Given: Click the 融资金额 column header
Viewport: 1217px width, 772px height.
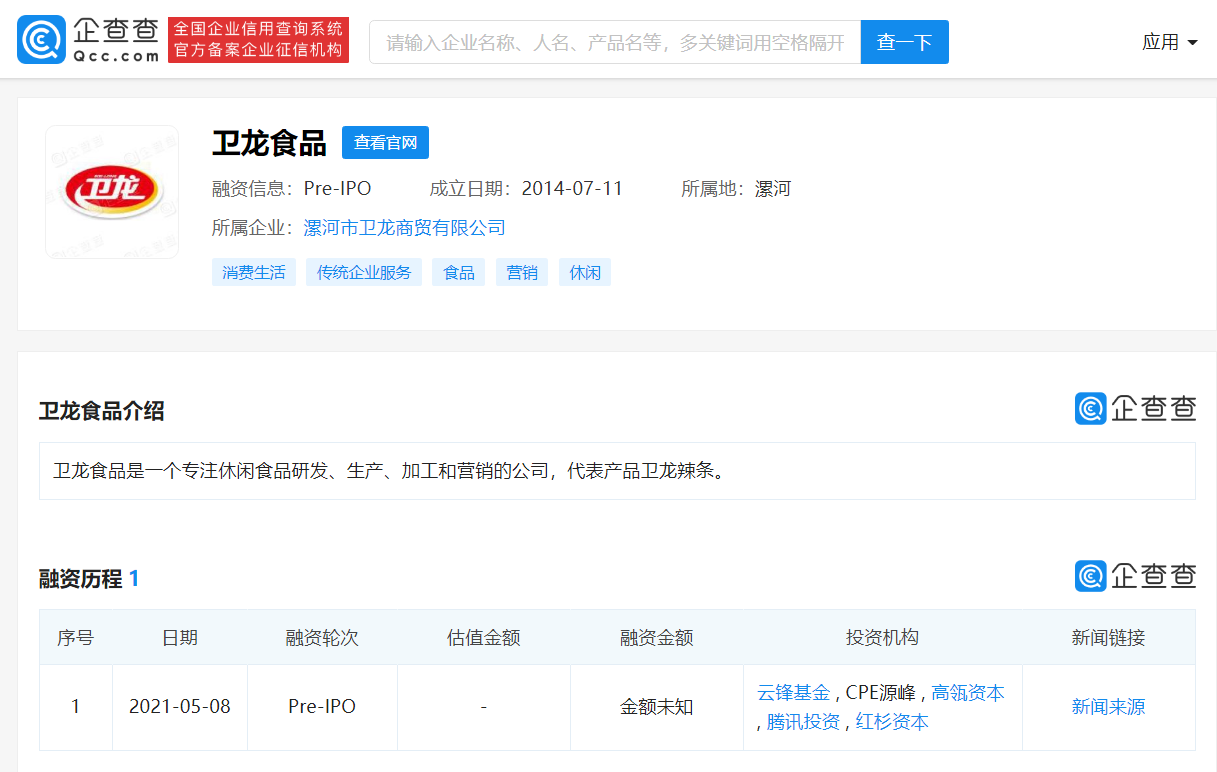Looking at the screenshot, I should (x=657, y=637).
